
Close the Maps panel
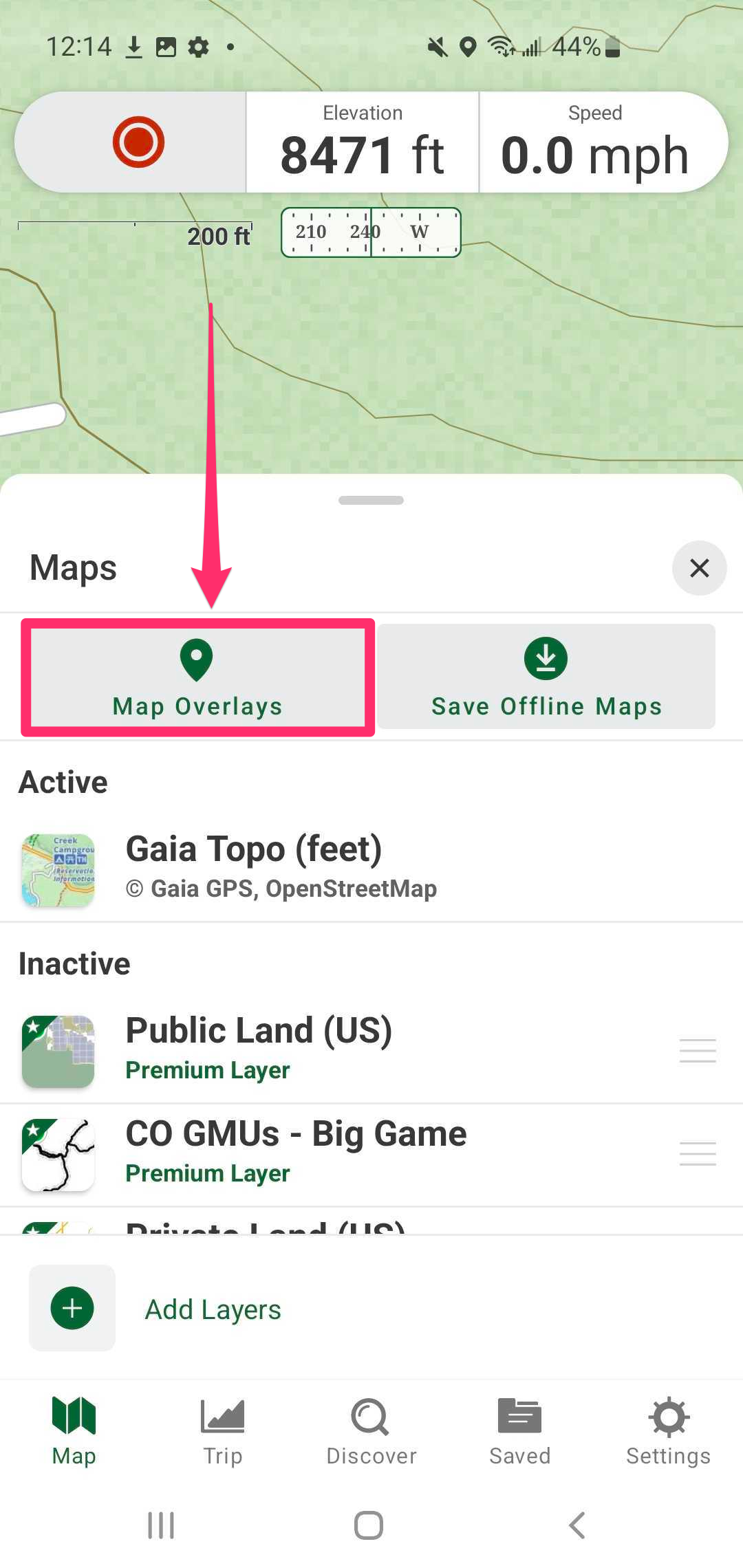point(699,568)
